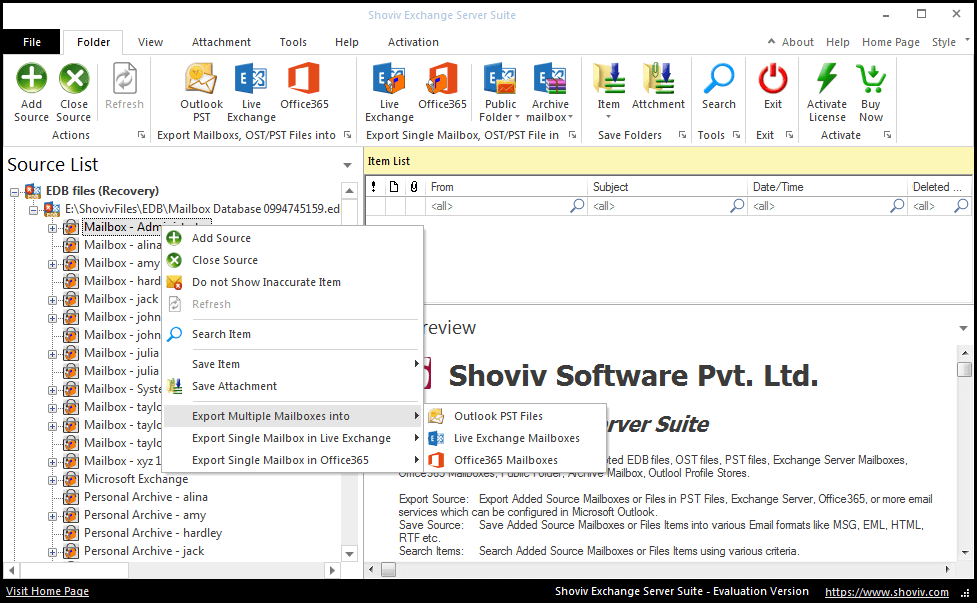977x603 pixels.
Task: Open the Public Folder ribbon icon
Action: (500, 78)
